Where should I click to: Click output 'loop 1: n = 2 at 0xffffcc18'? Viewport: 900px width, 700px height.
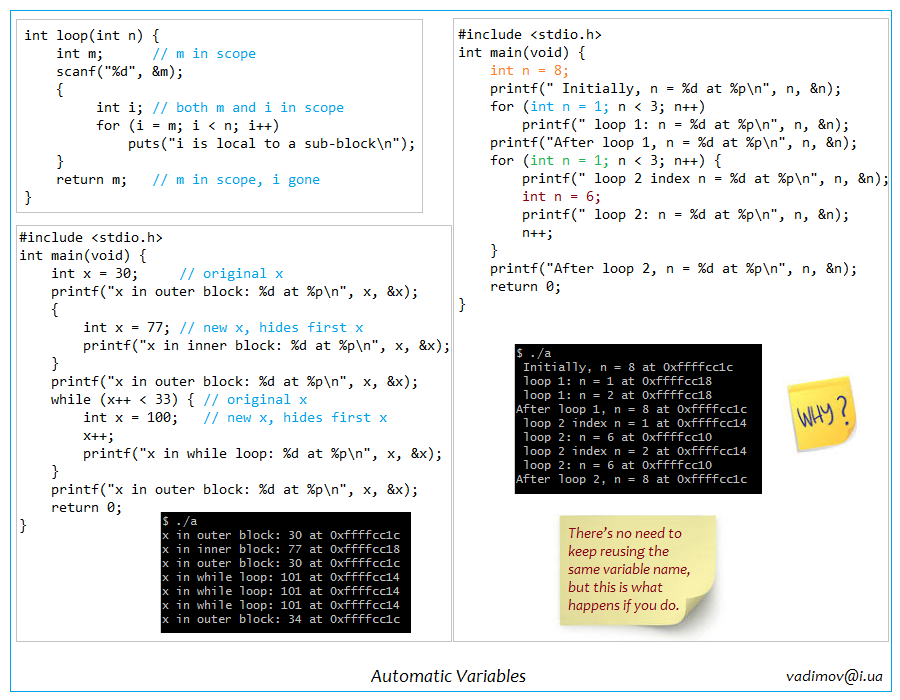(618, 395)
